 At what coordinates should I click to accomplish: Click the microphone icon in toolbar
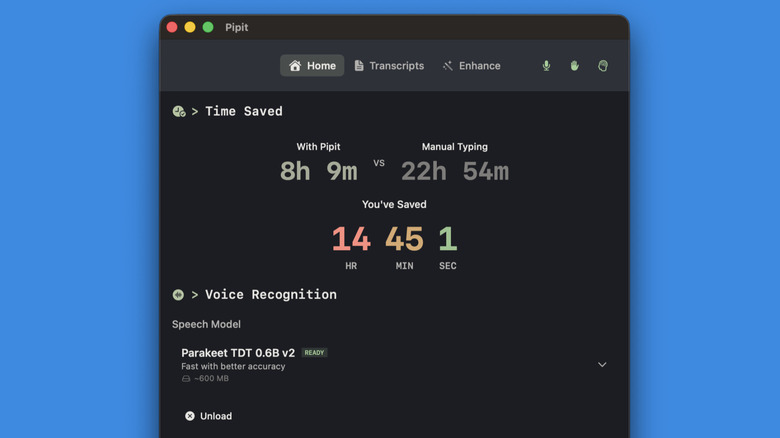click(546, 66)
